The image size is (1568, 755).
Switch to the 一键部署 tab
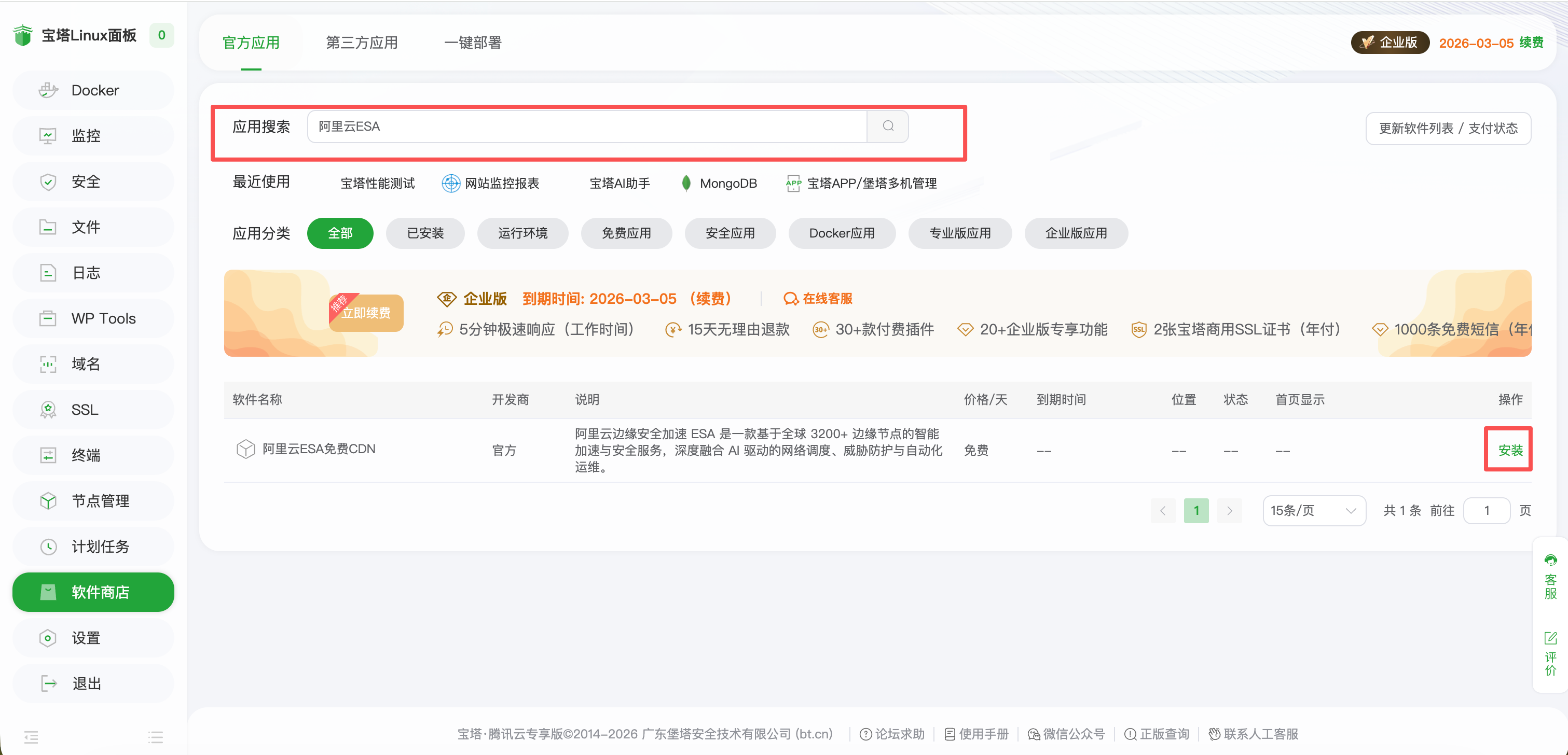[472, 43]
